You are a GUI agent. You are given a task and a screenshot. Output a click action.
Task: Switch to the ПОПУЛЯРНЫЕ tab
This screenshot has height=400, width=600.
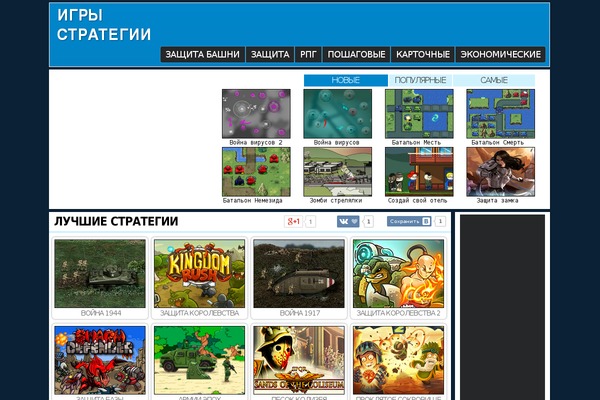point(420,80)
